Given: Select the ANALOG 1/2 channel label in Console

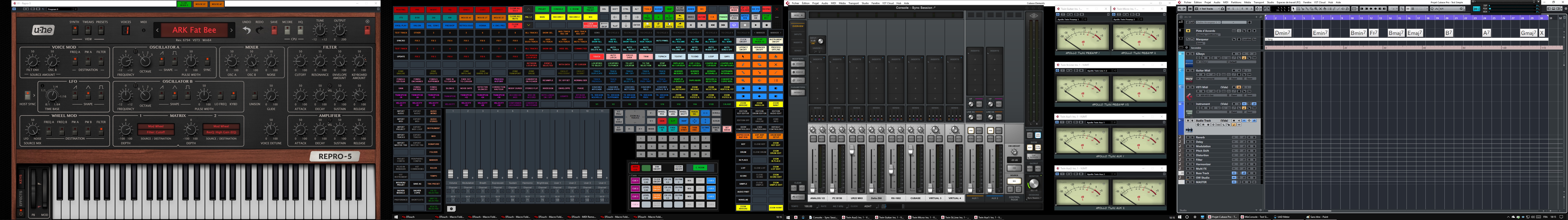Looking at the screenshot, I should 817,198.
